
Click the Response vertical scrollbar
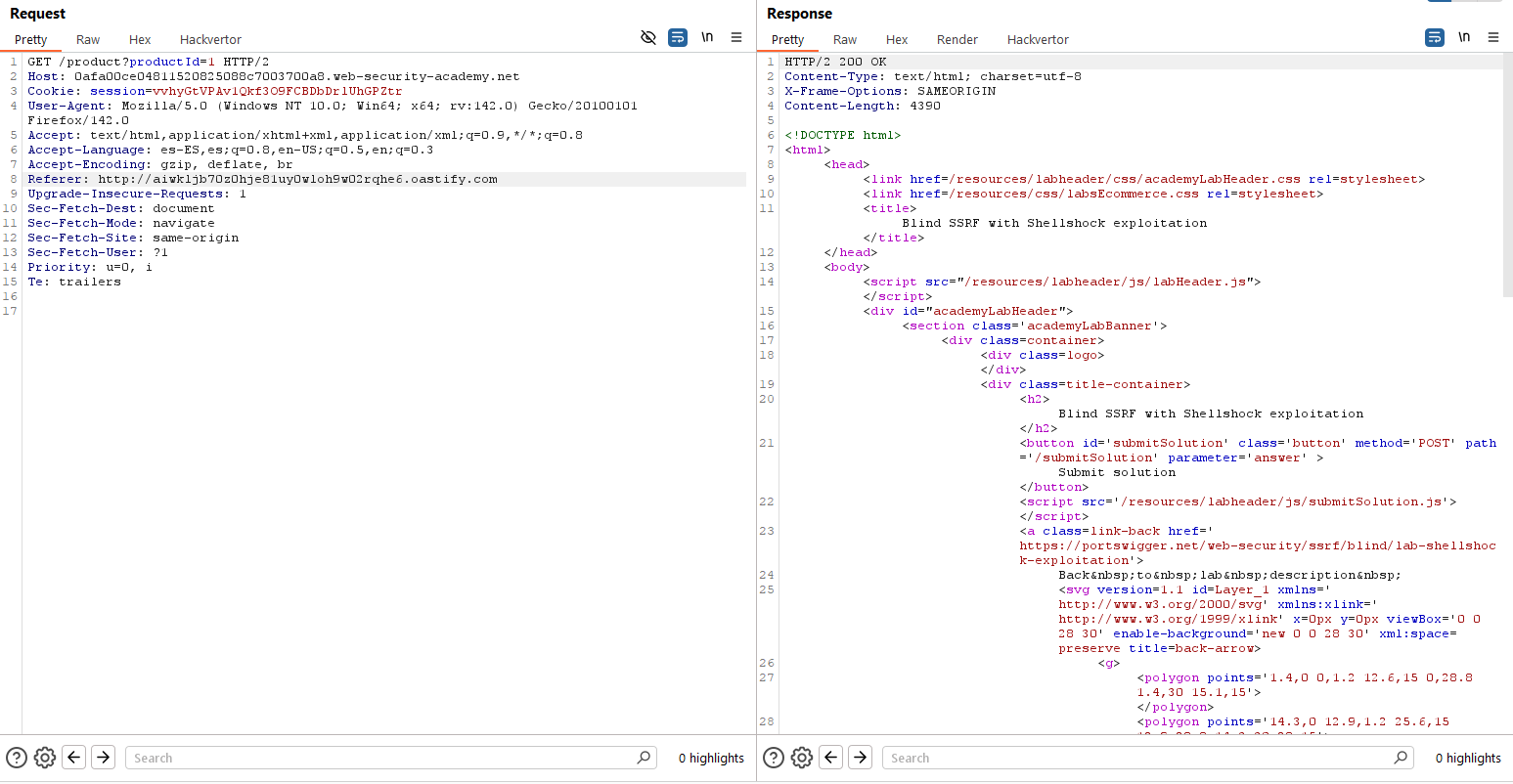[1507, 176]
